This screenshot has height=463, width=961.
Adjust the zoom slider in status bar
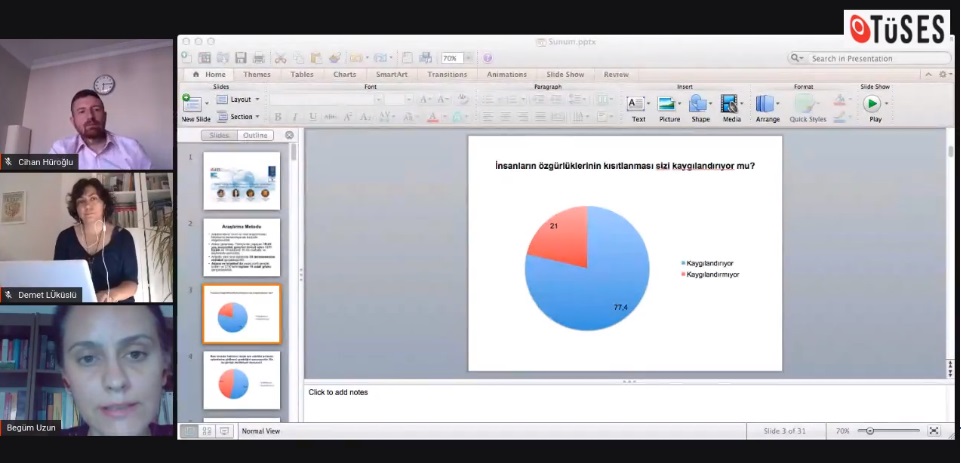coord(871,431)
